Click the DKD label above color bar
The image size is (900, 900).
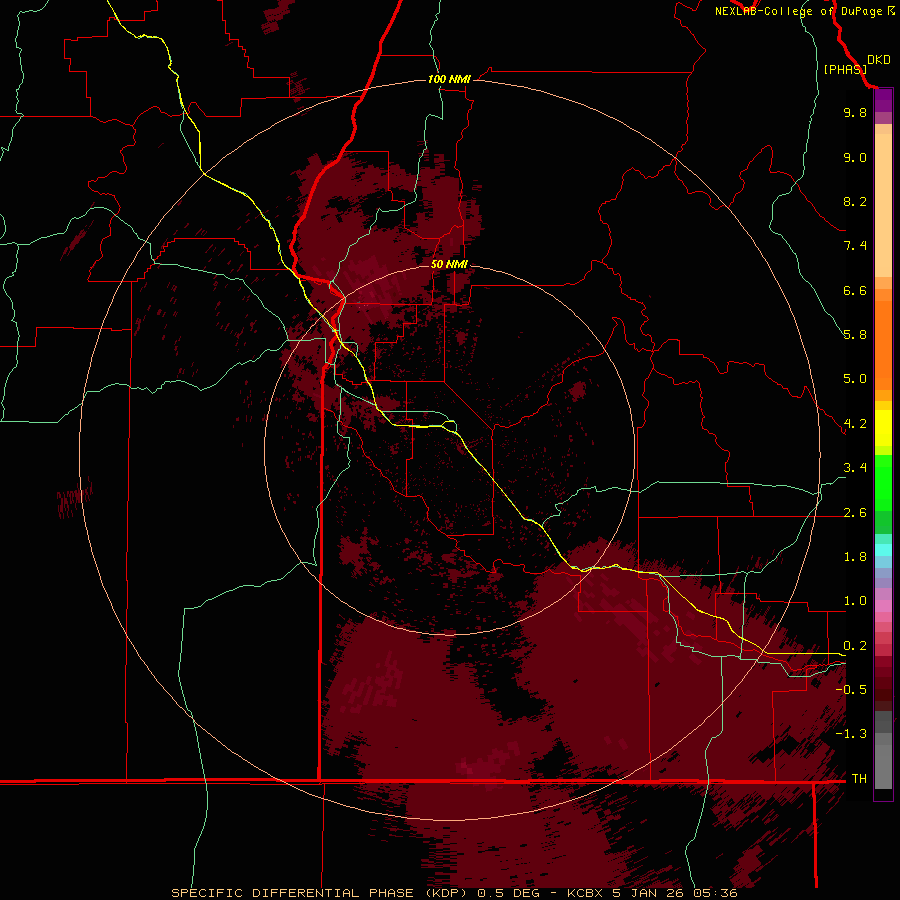click(879, 60)
